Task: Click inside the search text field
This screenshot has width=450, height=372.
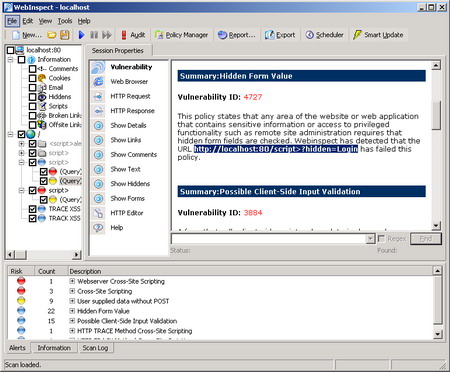Action: coord(268,239)
